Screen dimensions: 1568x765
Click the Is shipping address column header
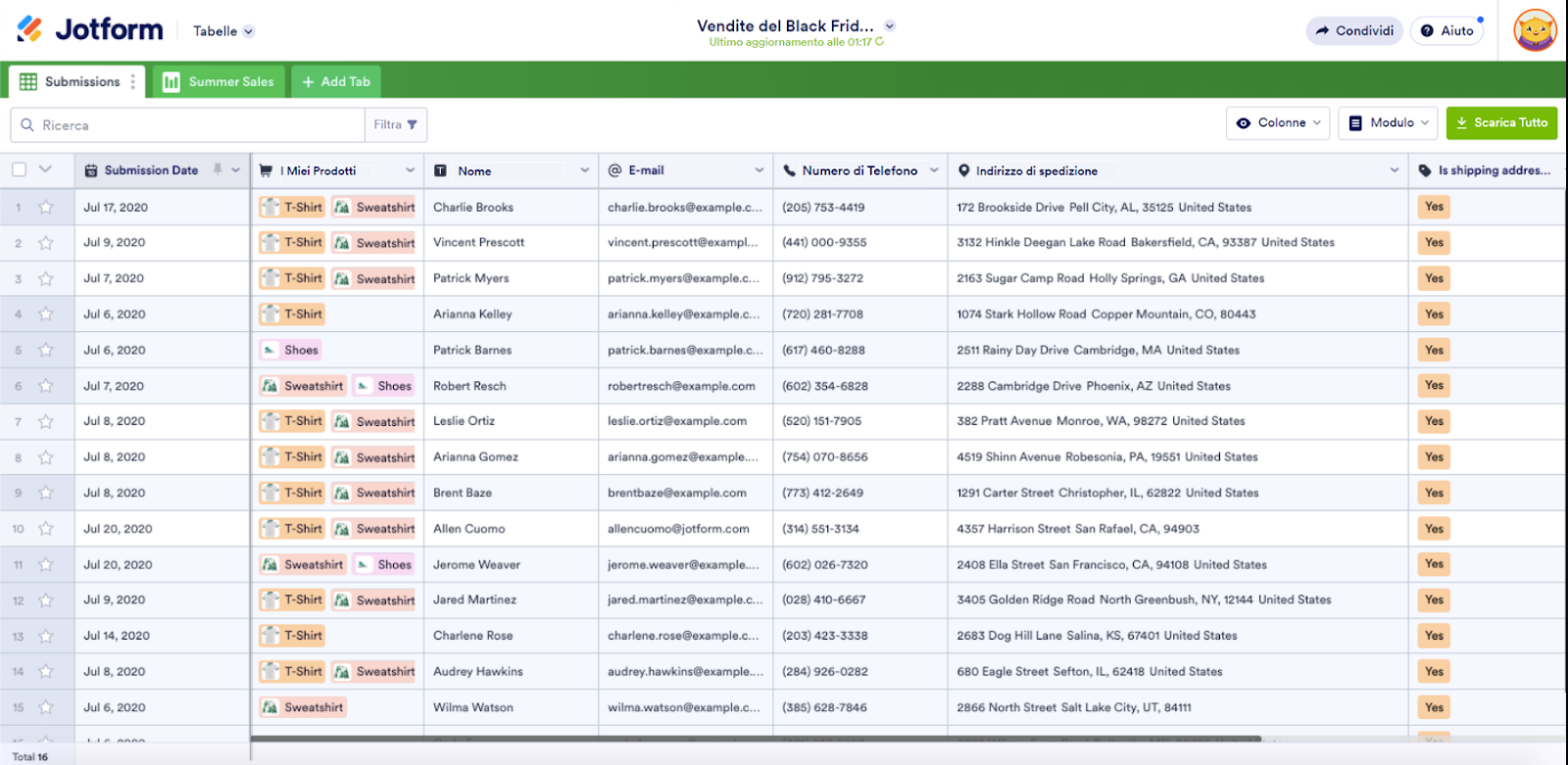(x=1487, y=170)
